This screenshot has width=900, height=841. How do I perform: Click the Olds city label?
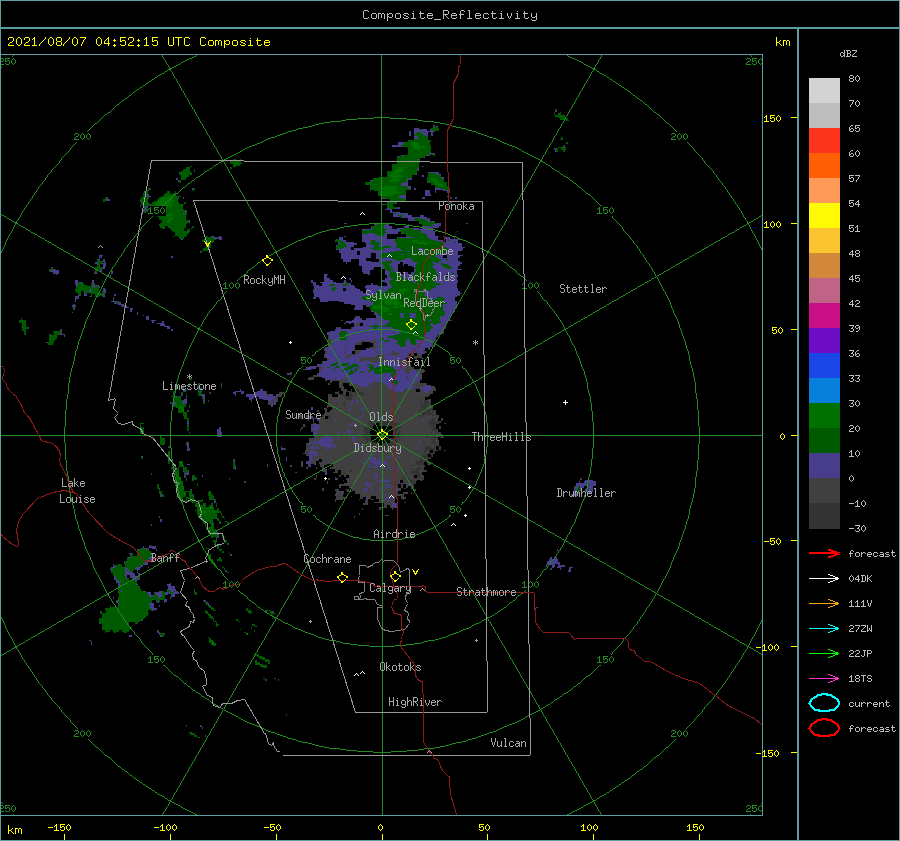click(381, 417)
